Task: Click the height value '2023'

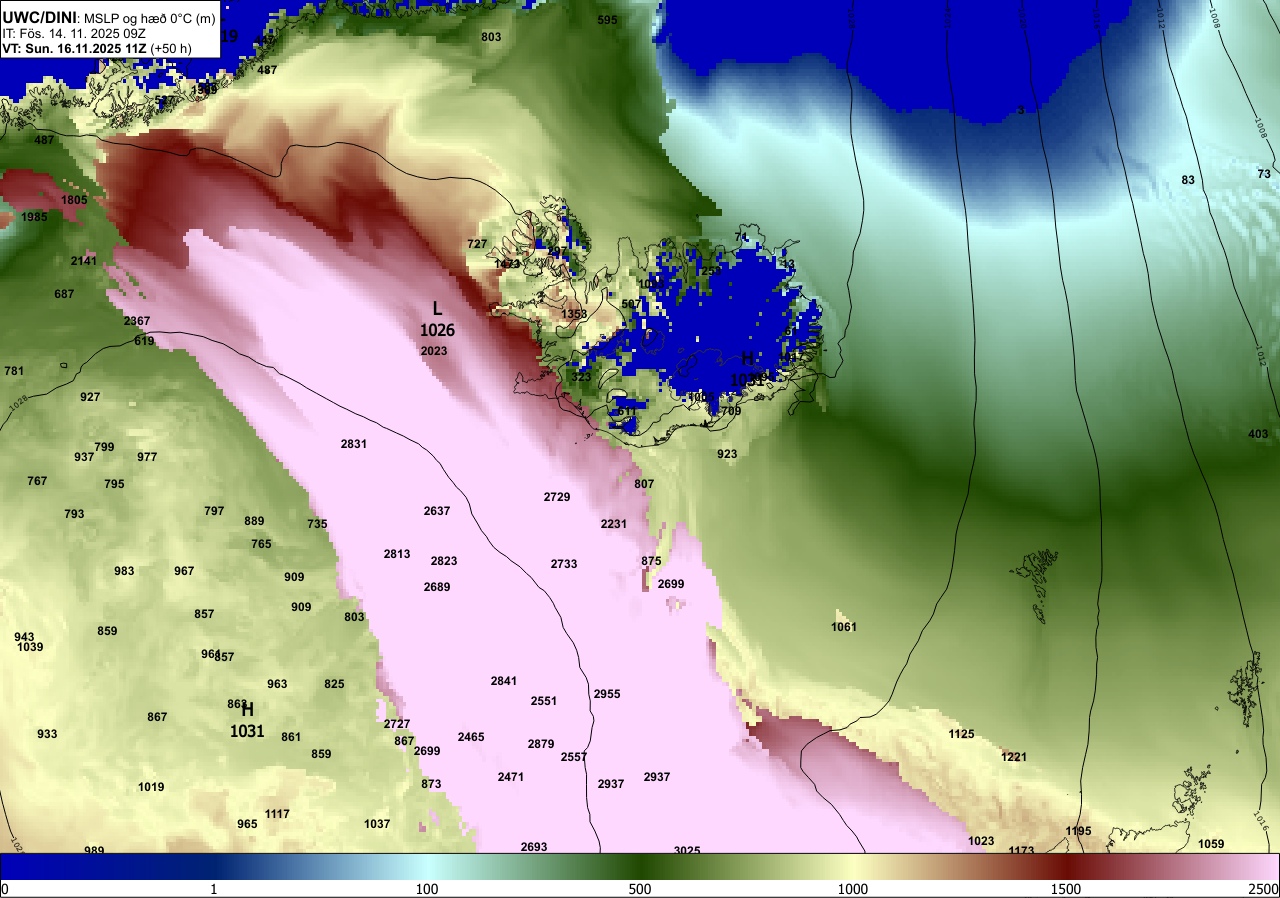Action: point(434,351)
